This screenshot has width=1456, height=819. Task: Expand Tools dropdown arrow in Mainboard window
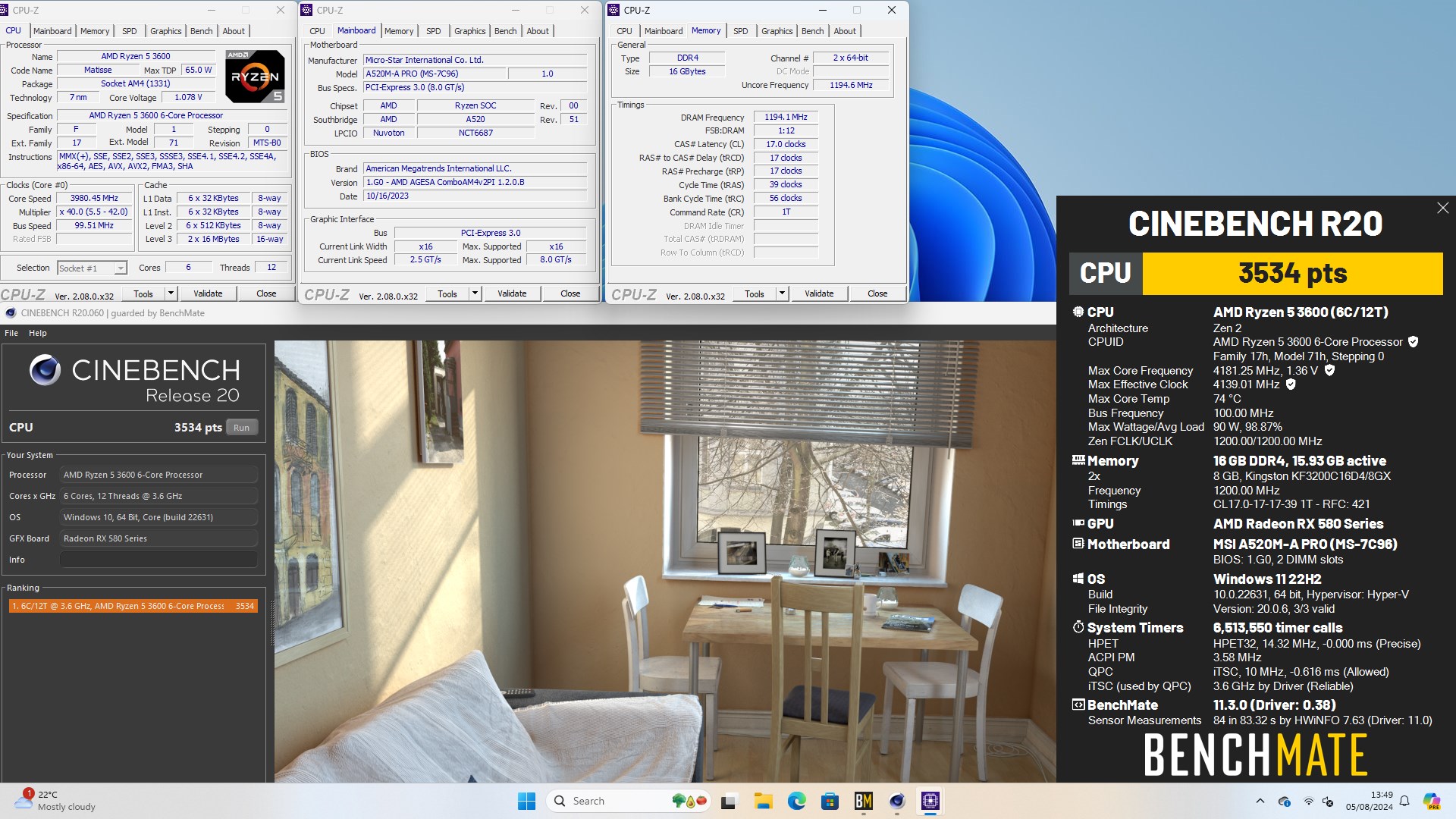[475, 293]
